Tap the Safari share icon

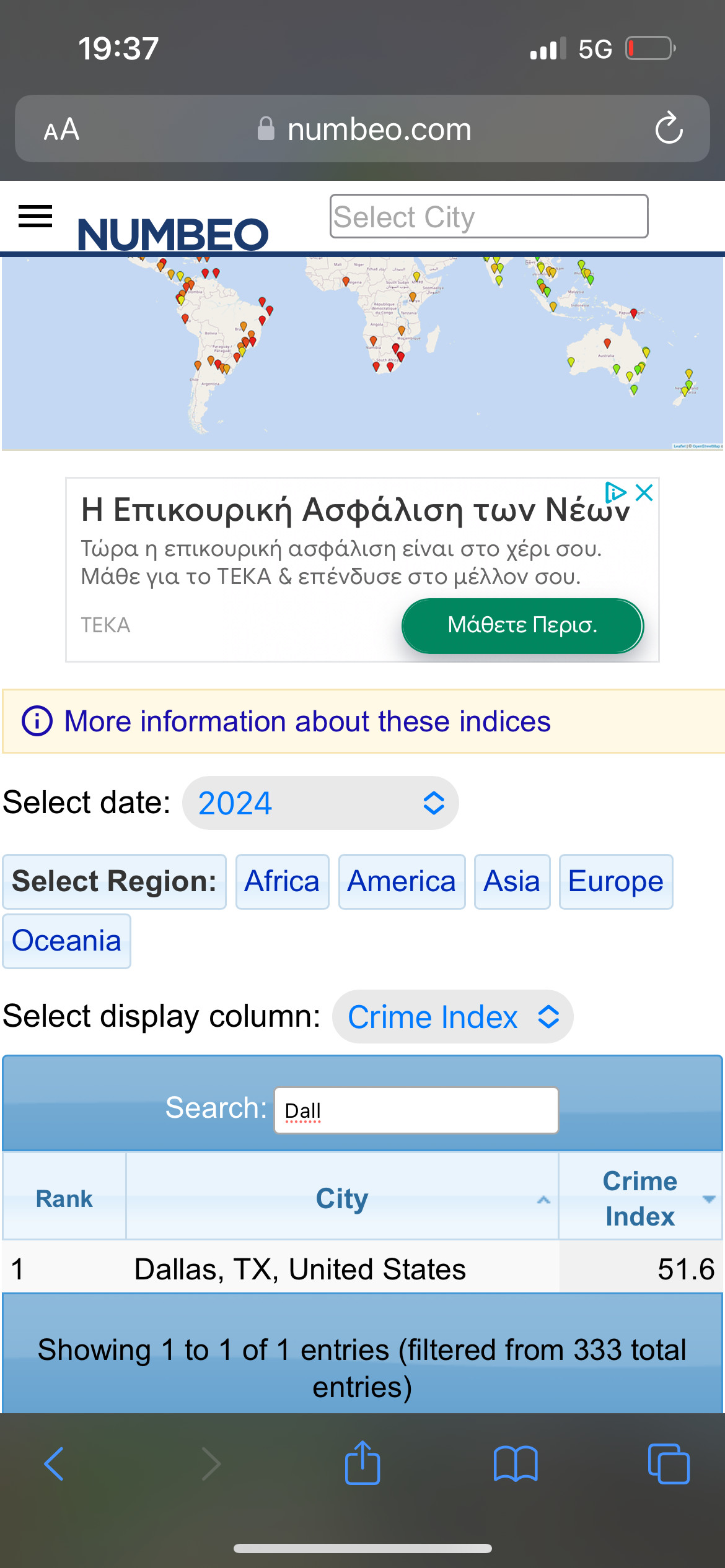coord(362,1463)
